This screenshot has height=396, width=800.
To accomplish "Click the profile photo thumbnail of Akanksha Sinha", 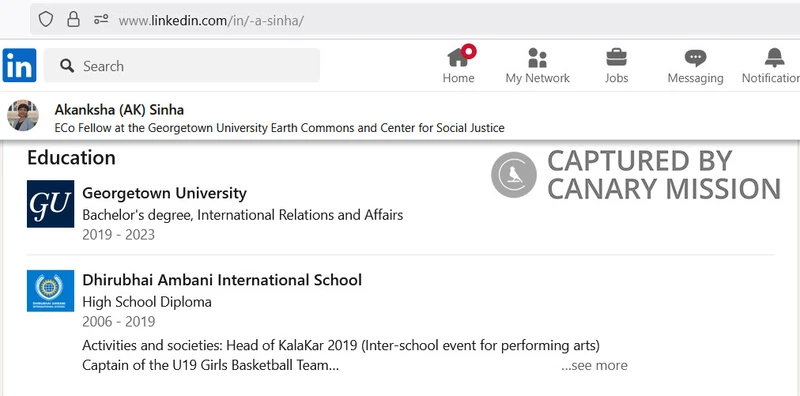I will click(x=22, y=115).
